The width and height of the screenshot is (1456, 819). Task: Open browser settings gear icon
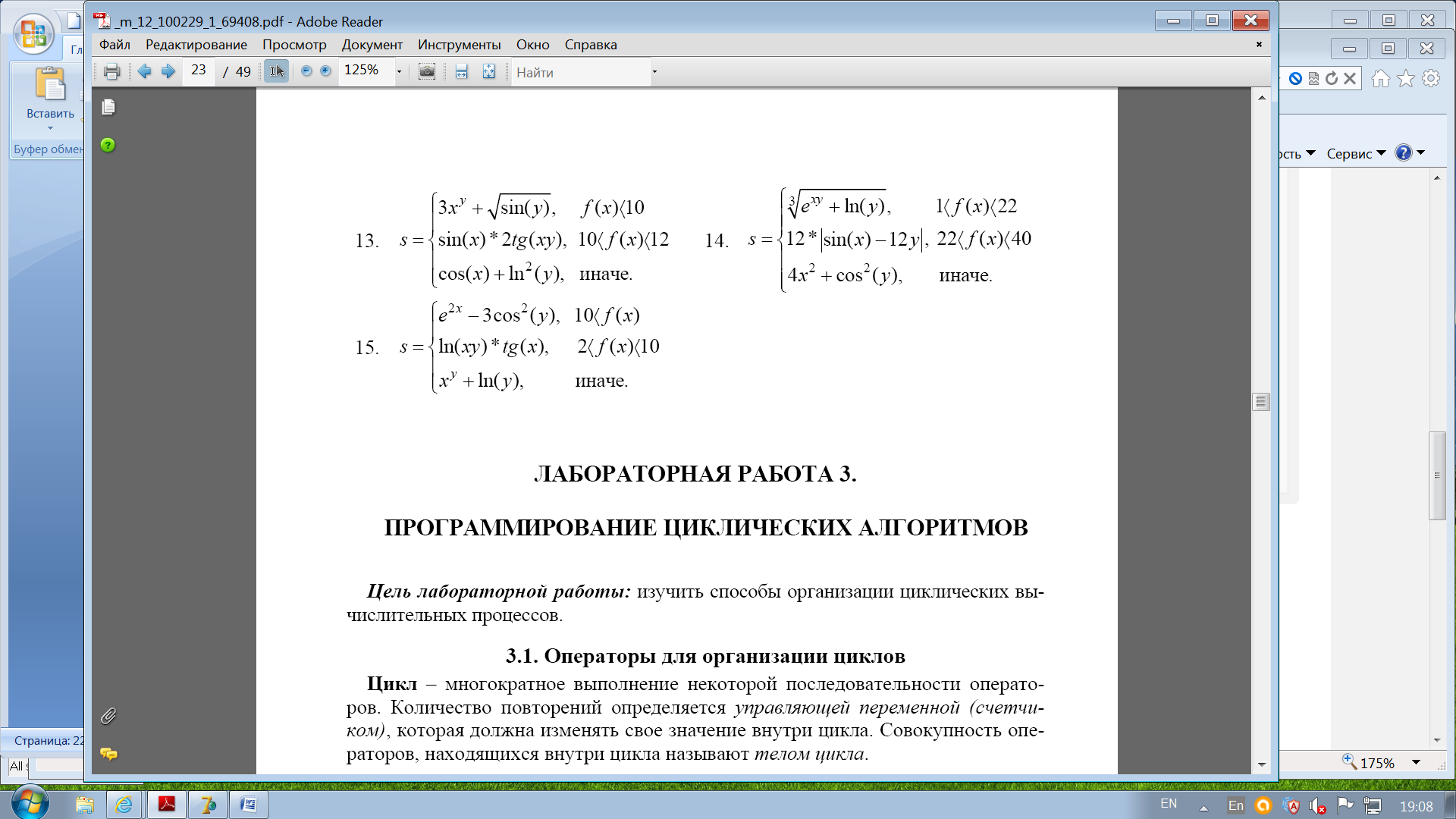coord(1431,78)
